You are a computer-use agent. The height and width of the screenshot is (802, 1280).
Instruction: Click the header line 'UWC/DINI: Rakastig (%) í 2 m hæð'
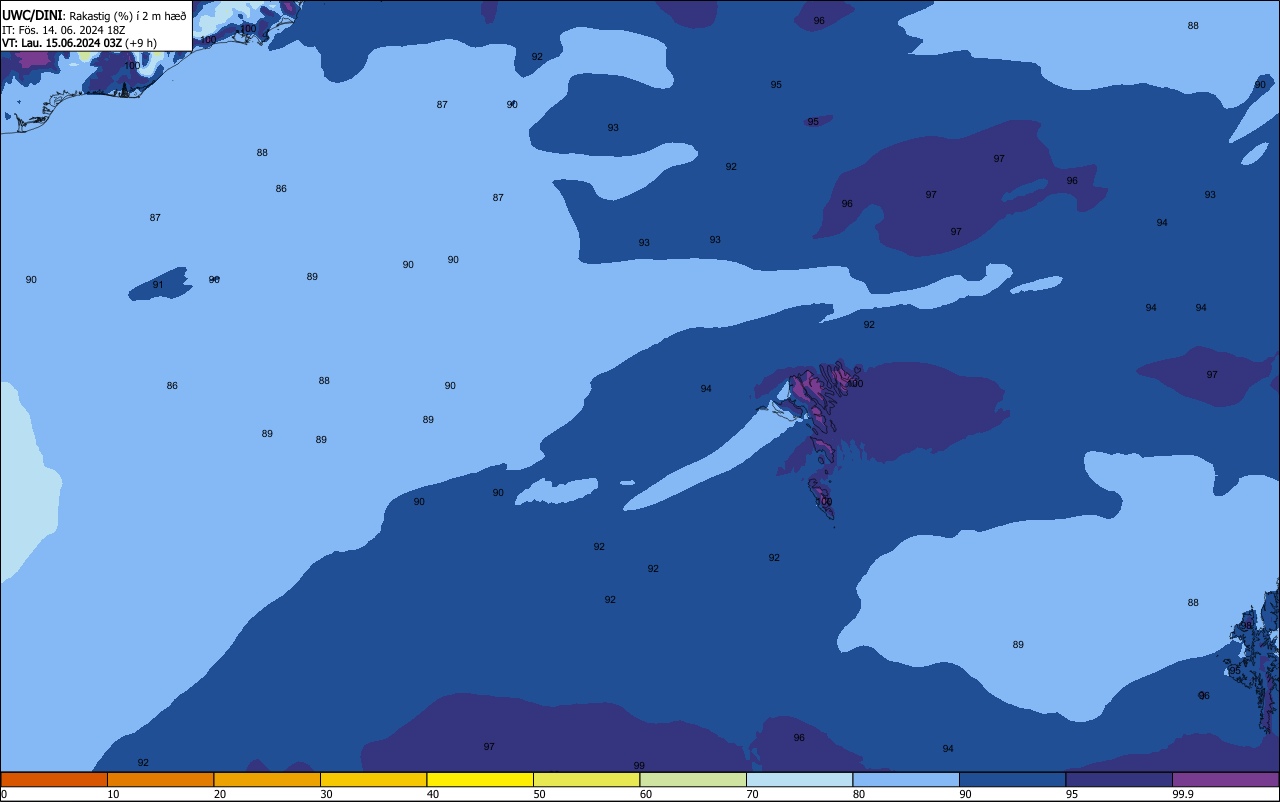94,16
